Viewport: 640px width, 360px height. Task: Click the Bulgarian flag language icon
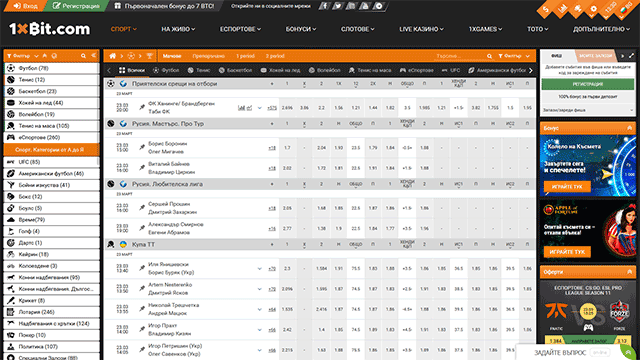pyautogui.click(x=624, y=9)
